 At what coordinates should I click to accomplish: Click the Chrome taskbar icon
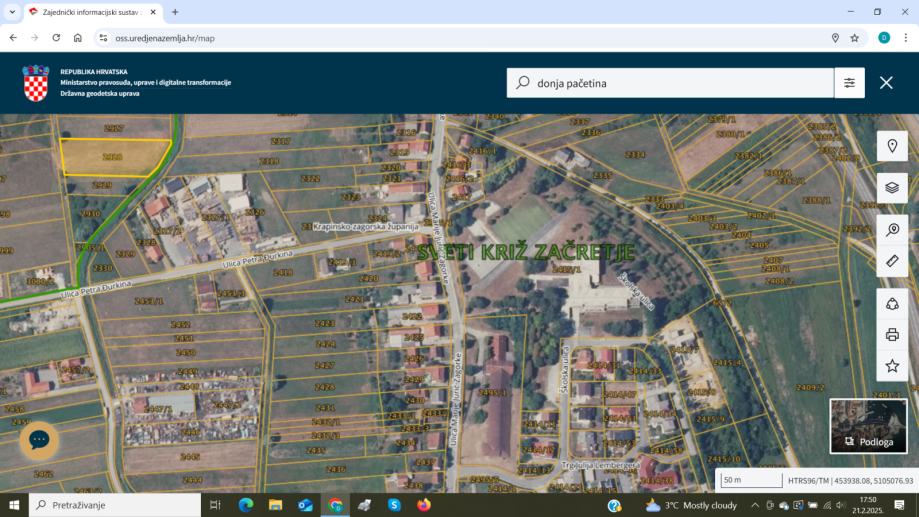click(x=335, y=505)
